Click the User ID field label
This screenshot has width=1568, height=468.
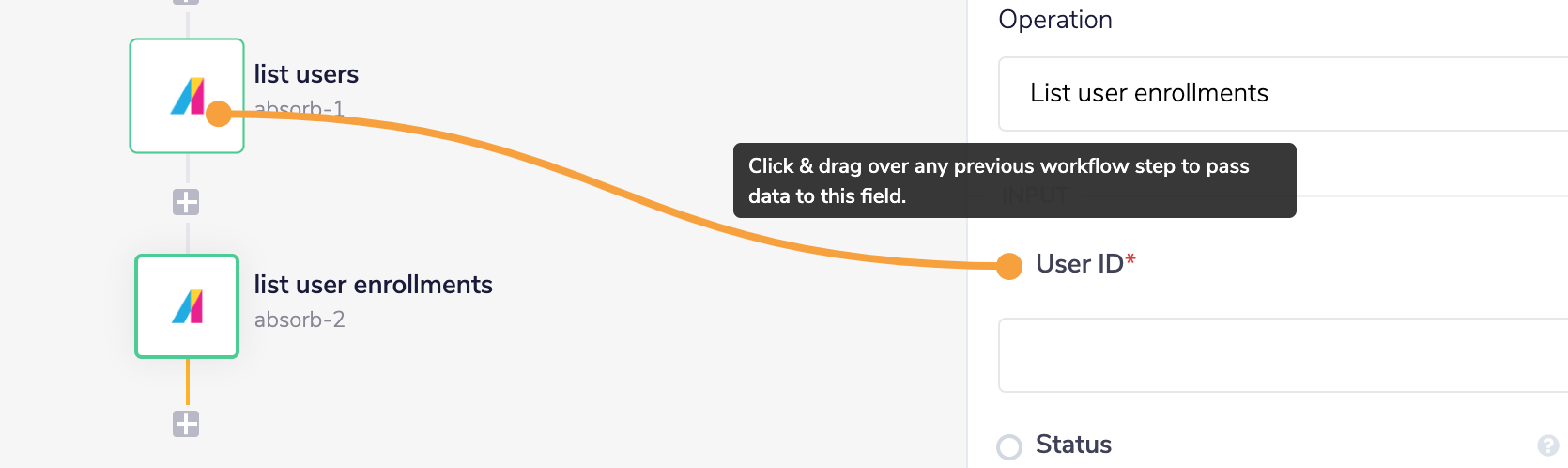pos(1080,264)
